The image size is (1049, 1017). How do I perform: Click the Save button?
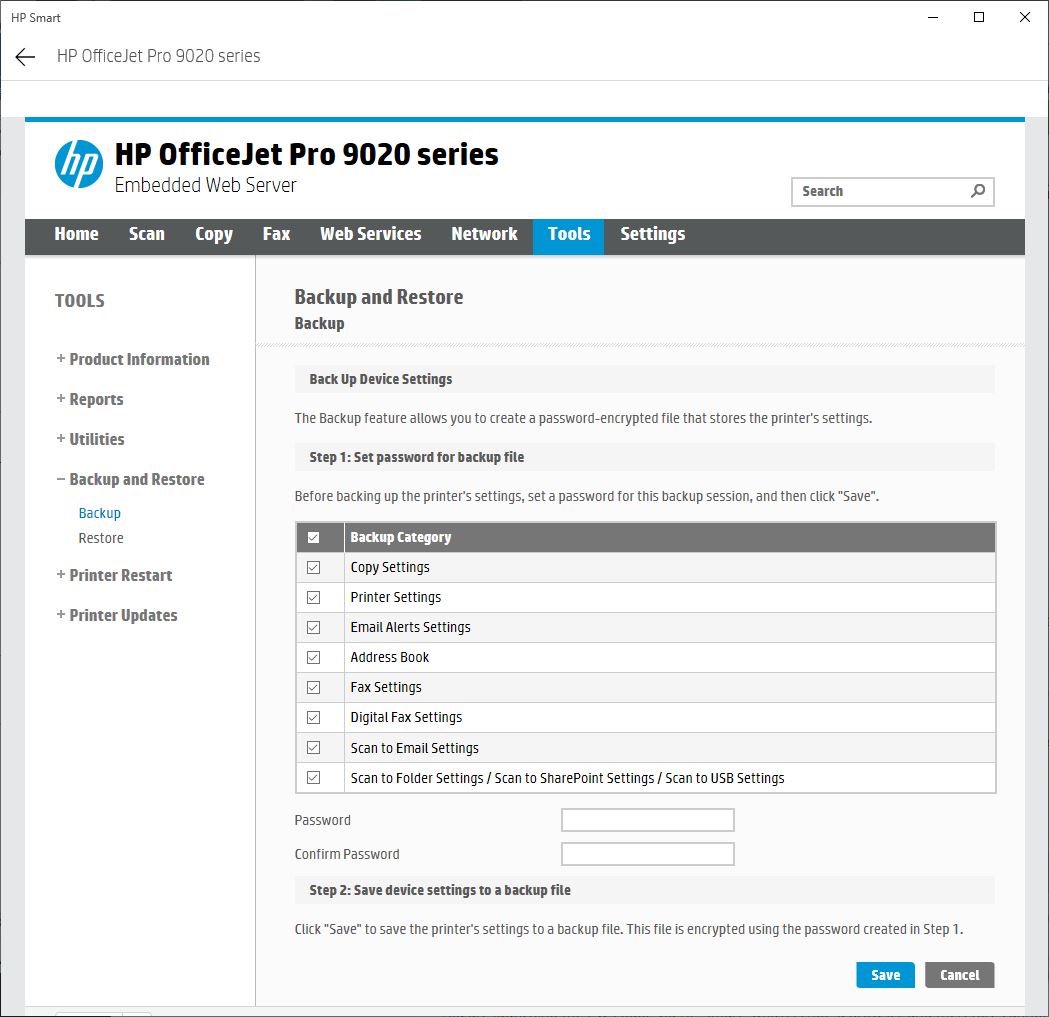pos(885,974)
